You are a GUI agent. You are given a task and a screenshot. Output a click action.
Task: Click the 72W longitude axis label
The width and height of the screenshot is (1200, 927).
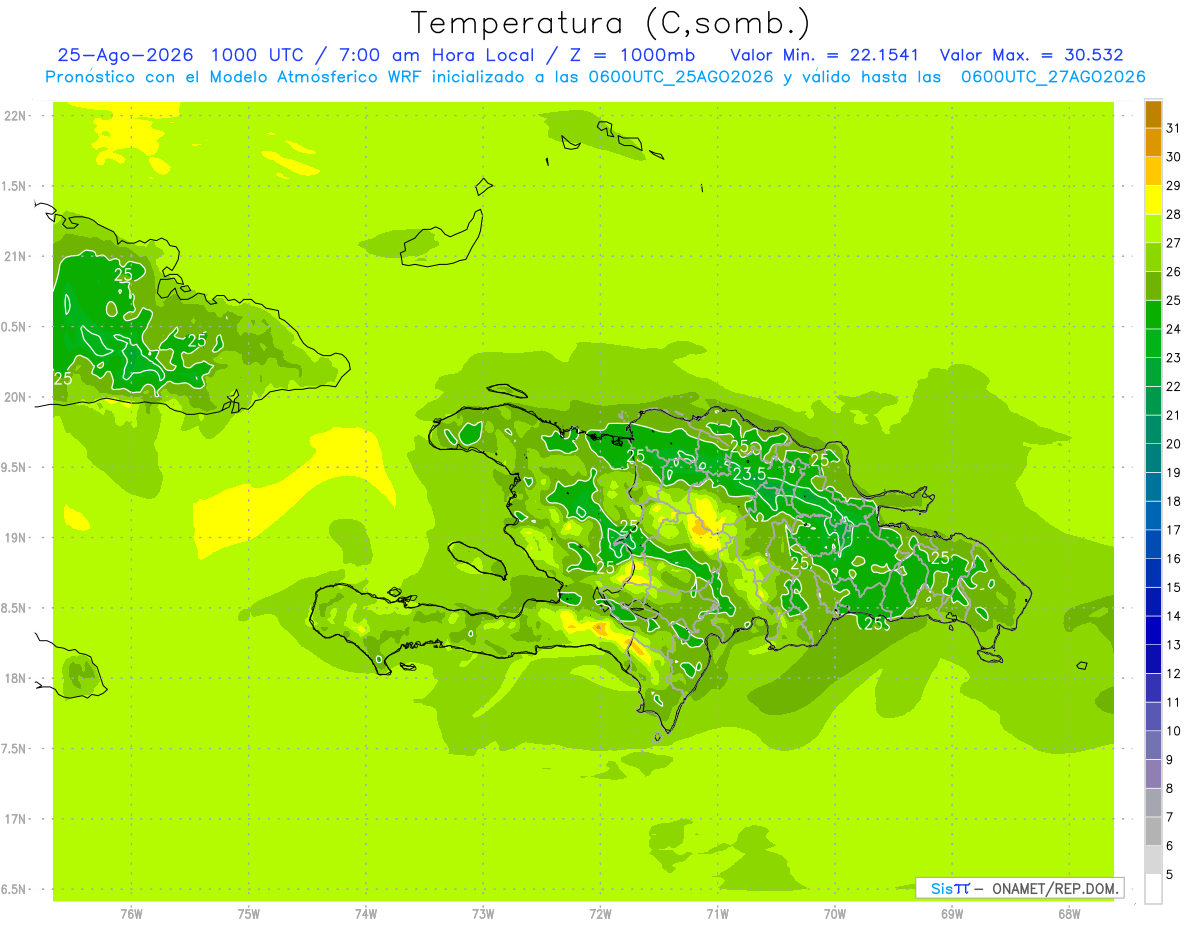[600, 913]
